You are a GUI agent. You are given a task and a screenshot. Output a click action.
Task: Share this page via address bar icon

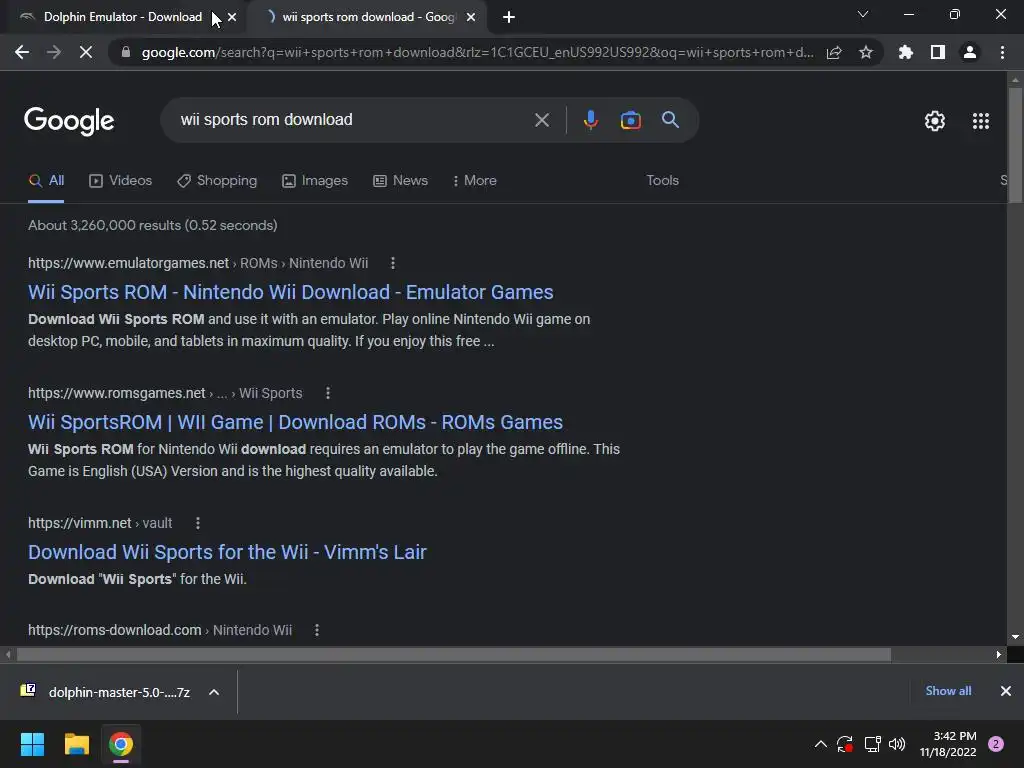coord(834,52)
